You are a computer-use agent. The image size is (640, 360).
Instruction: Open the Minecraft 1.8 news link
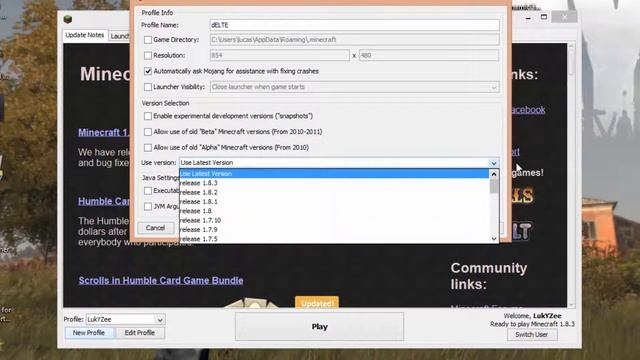point(104,132)
